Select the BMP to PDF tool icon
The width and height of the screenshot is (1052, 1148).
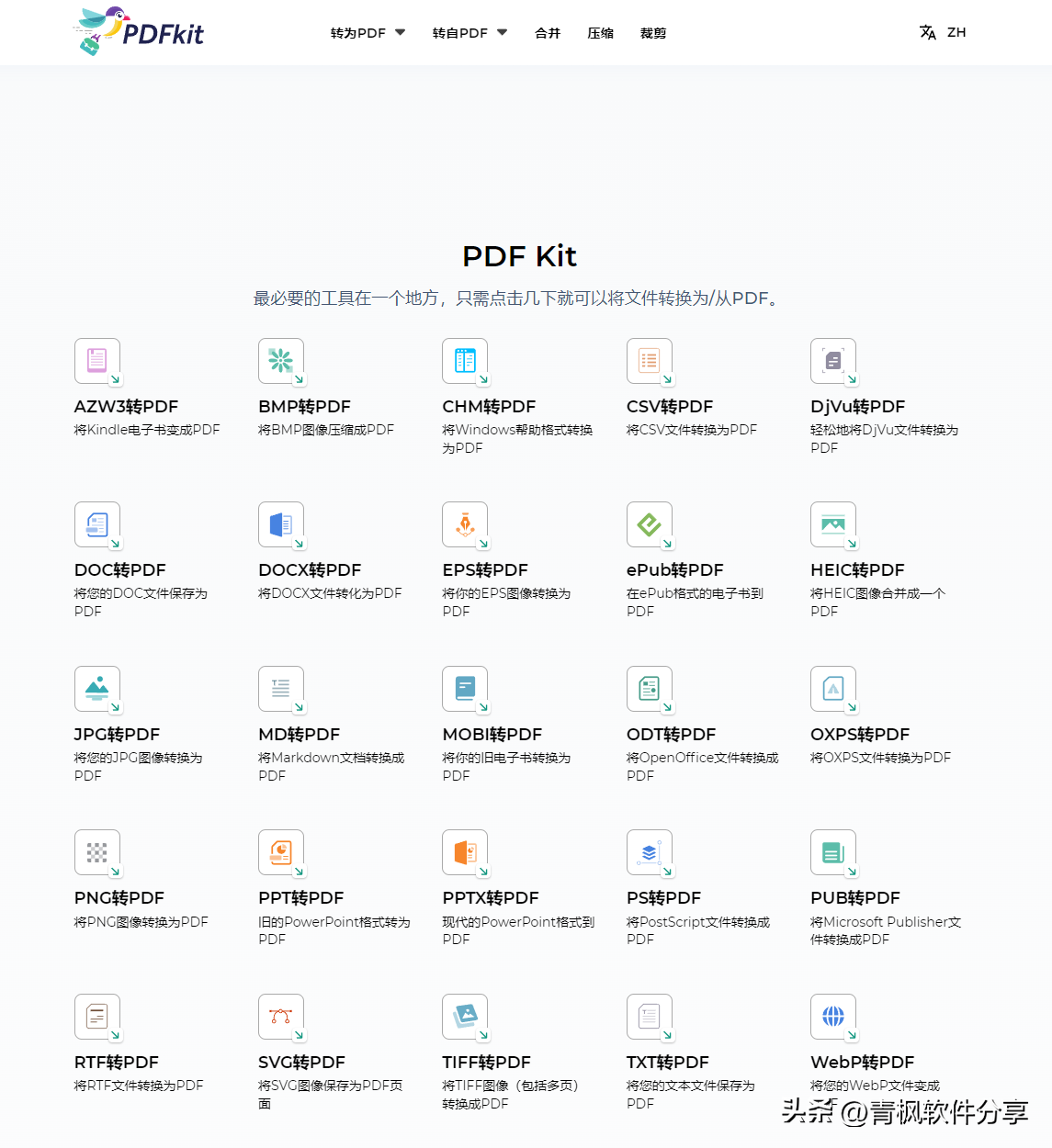tap(281, 361)
